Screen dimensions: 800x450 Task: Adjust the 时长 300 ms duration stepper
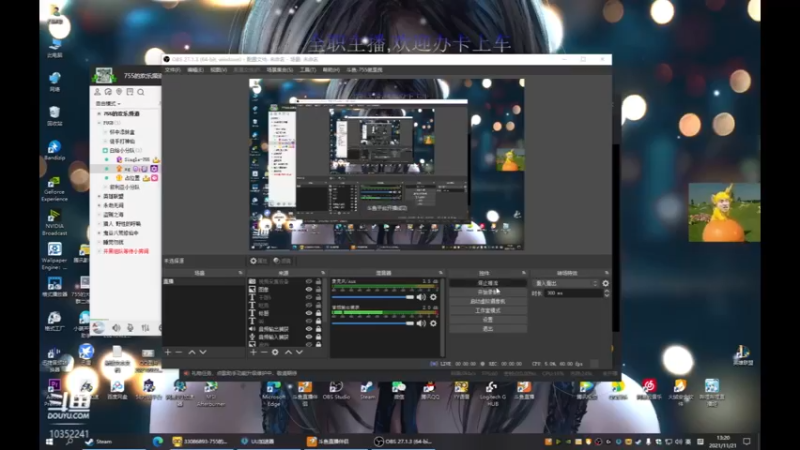tap(607, 293)
